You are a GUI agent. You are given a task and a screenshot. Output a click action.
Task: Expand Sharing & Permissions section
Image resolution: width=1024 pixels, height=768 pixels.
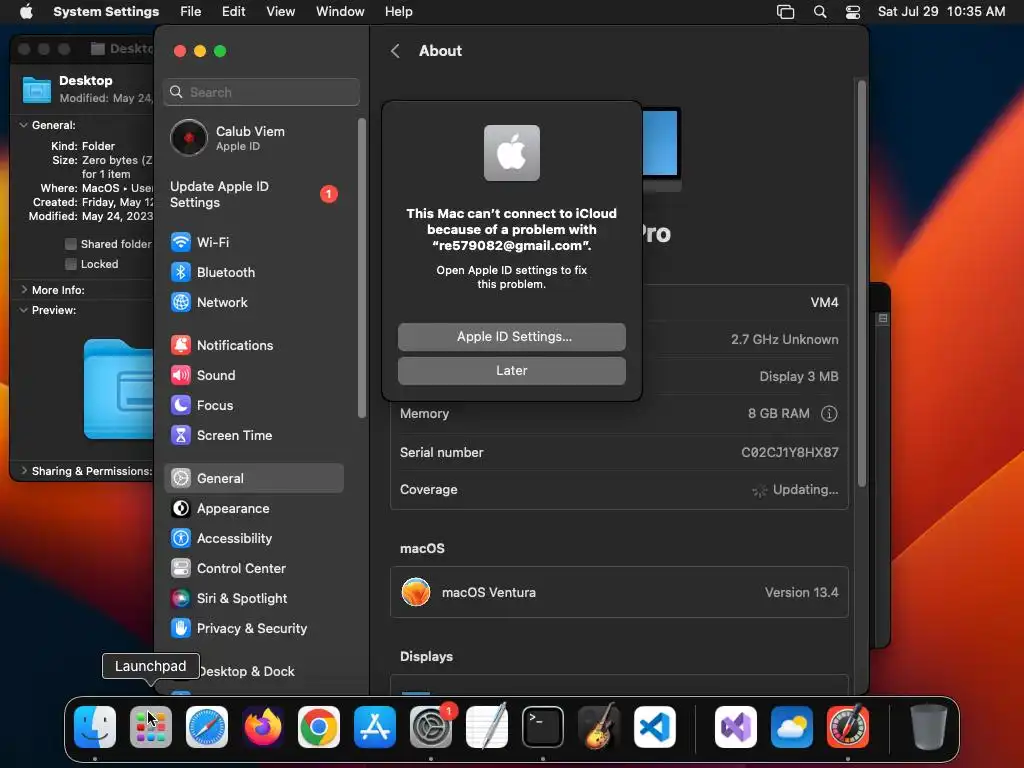tap(24, 471)
